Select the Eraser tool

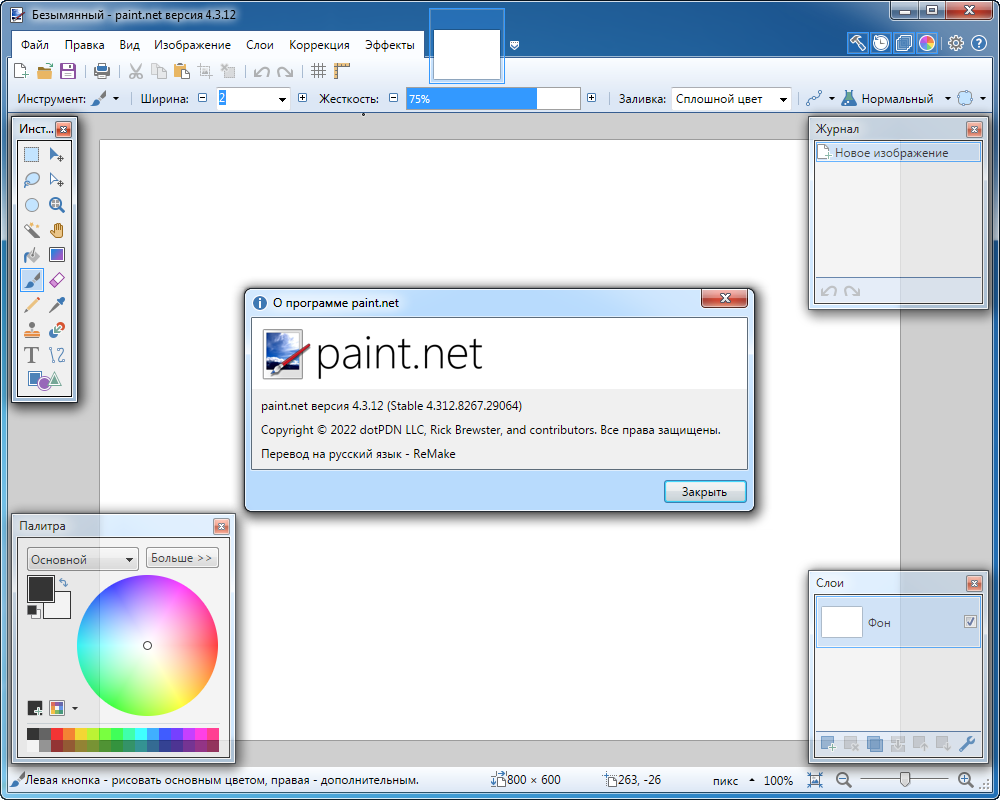[57, 280]
